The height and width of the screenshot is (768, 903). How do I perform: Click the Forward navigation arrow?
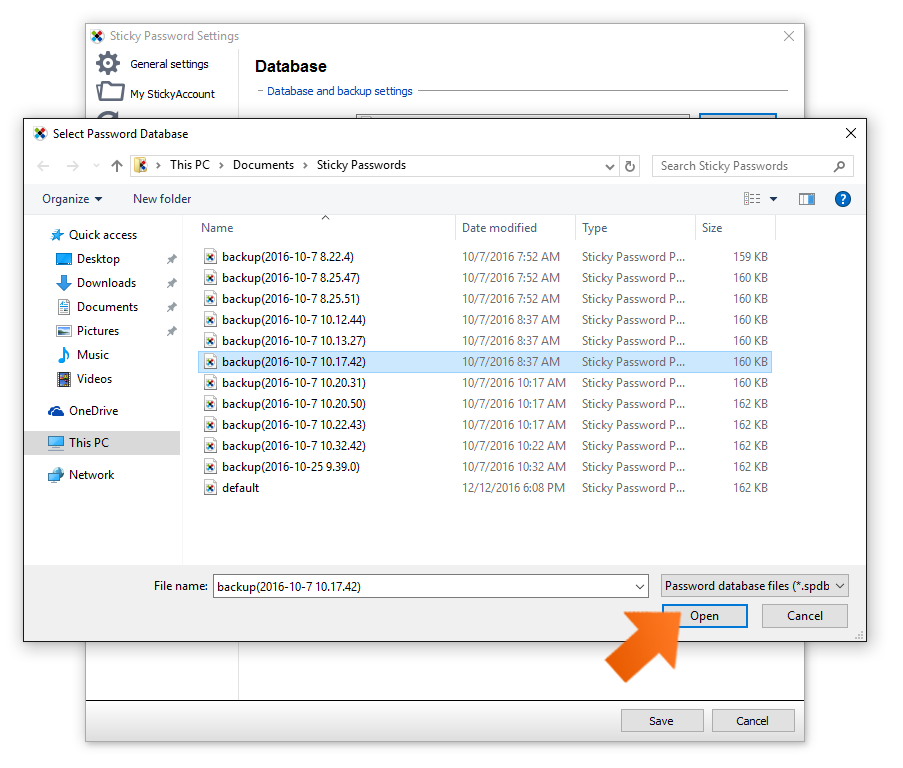73,166
